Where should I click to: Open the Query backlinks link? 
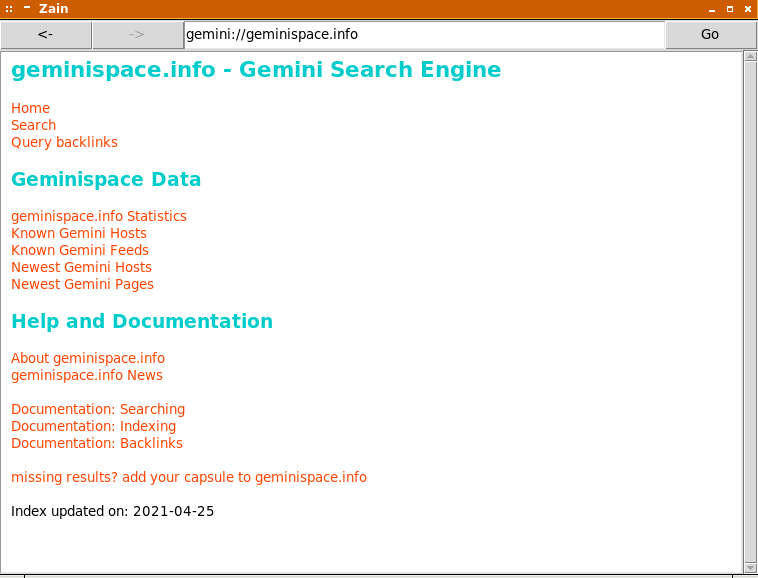click(x=64, y=142)
